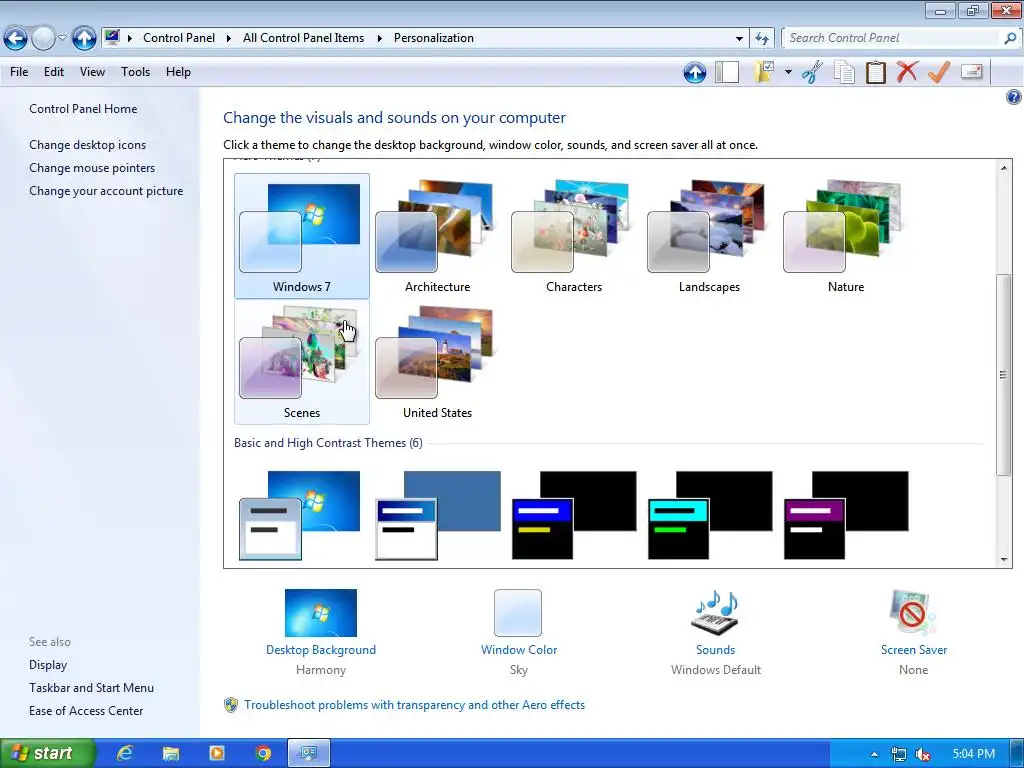Open the folder options icon in toolbar
The image size is (1024, 768).
pos(764,72)
